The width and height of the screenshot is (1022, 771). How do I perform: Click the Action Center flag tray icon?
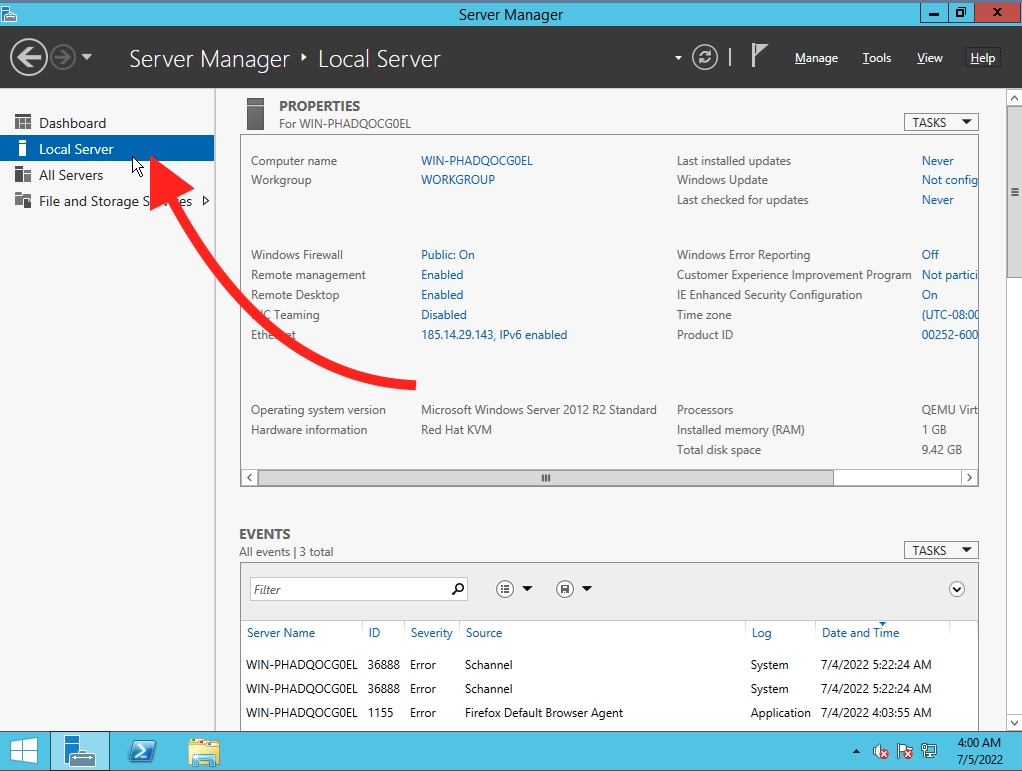[905, 751]
